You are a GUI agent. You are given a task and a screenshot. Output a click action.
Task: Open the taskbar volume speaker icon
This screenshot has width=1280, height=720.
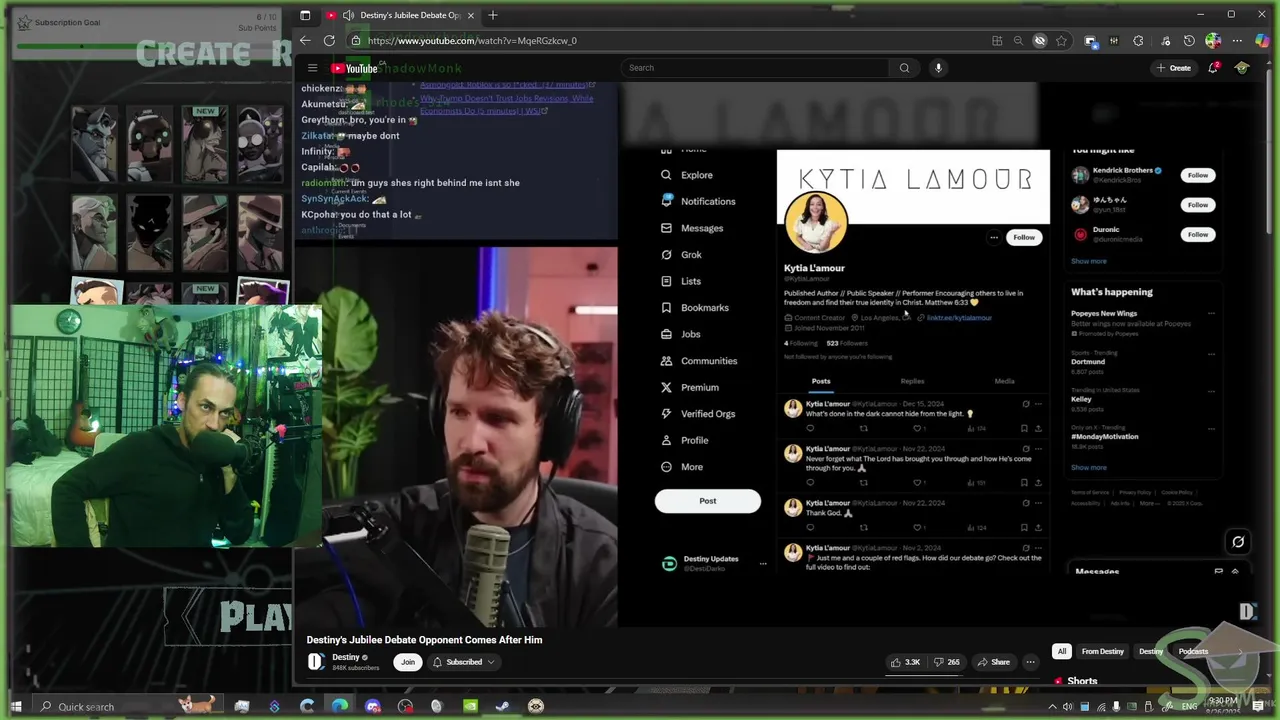[1068, 707]
